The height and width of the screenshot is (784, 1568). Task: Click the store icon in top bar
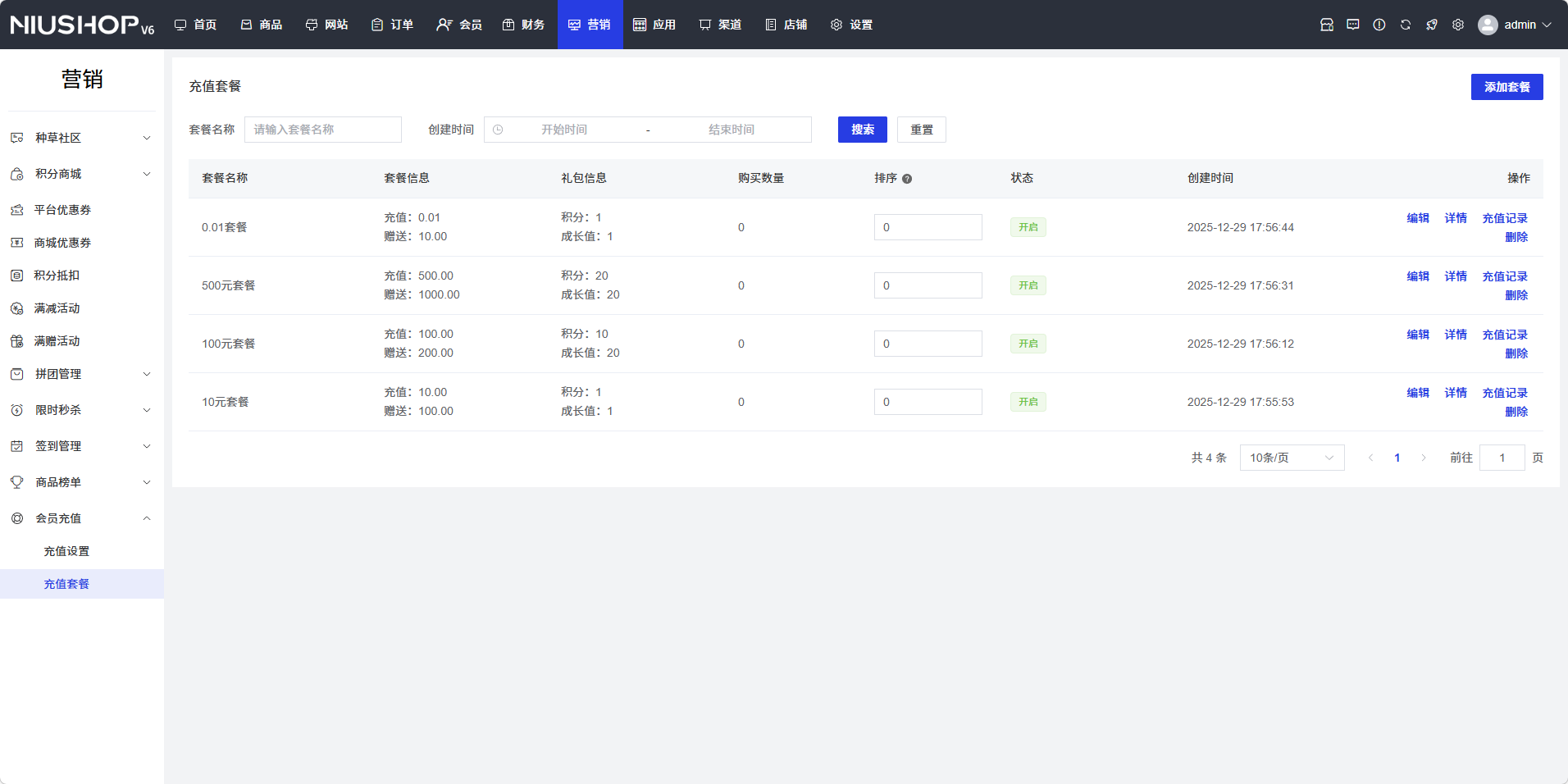click(1327, 25)
